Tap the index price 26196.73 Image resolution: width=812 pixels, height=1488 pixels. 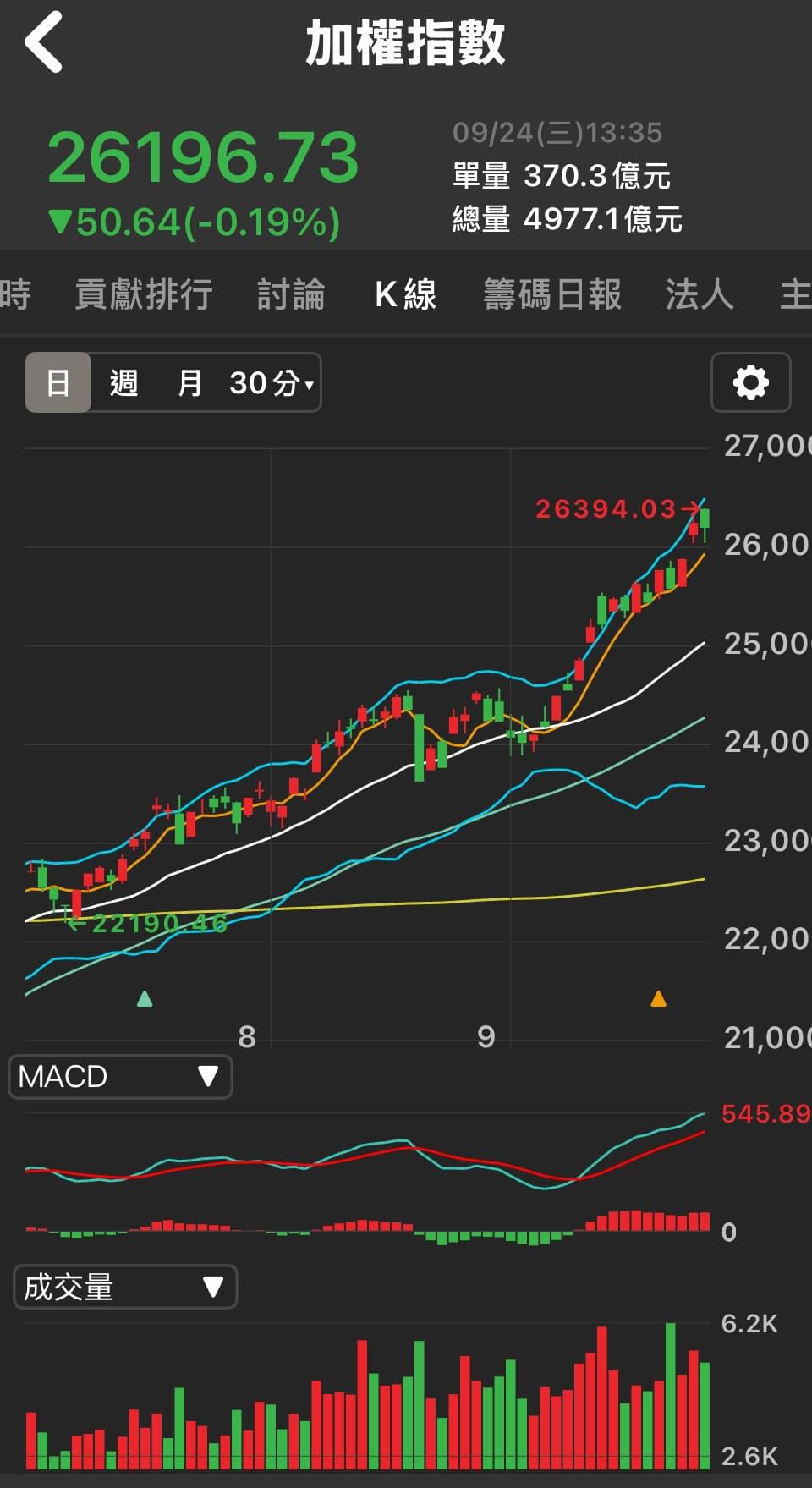(x=203, y=157)
